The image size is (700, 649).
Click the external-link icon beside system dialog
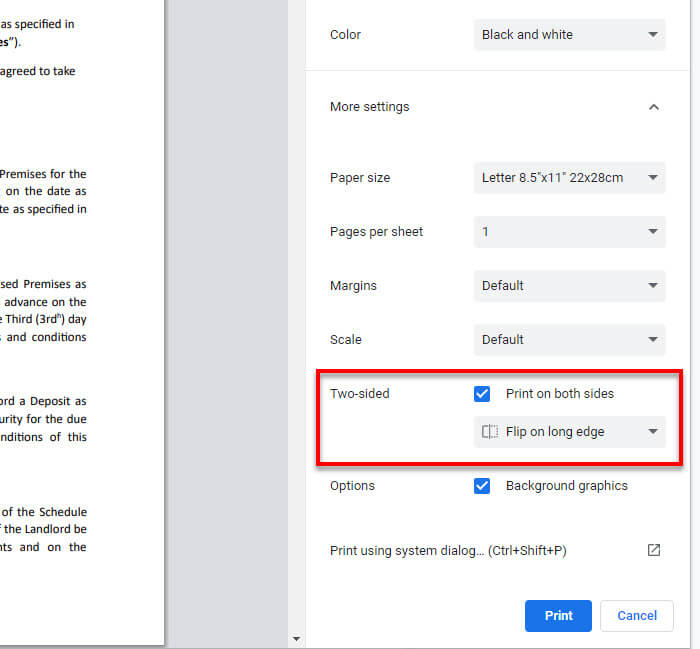coord(654,550)
